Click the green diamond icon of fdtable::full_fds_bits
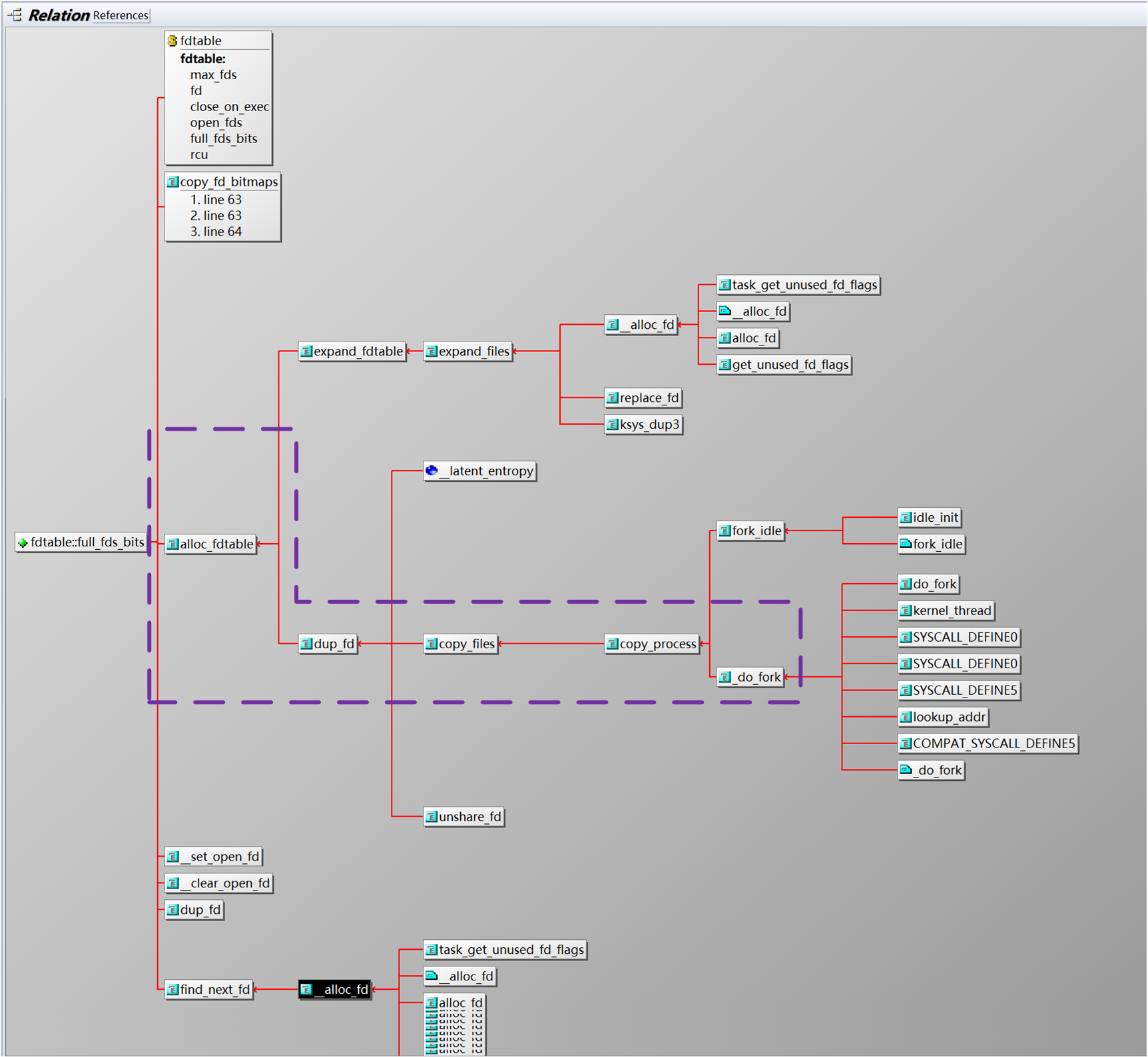This screenshot has height=1057, width=1148. click(x=23, y=543)
